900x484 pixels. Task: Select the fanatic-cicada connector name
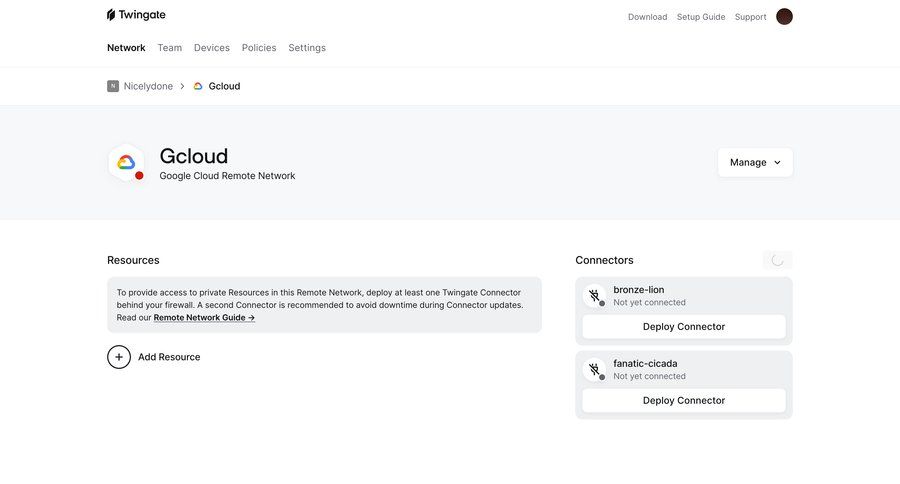click(645, 363)
